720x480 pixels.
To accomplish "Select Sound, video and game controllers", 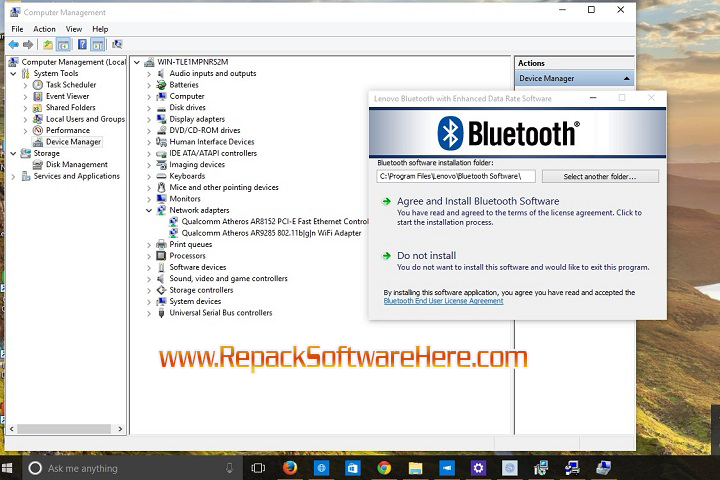I will click(228, 278).
